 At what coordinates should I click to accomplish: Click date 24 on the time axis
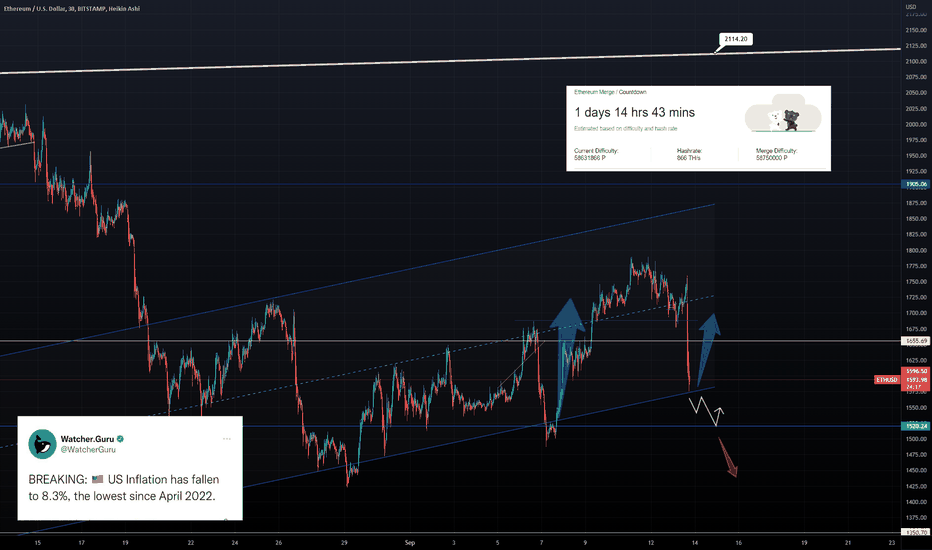coord(235,543)
